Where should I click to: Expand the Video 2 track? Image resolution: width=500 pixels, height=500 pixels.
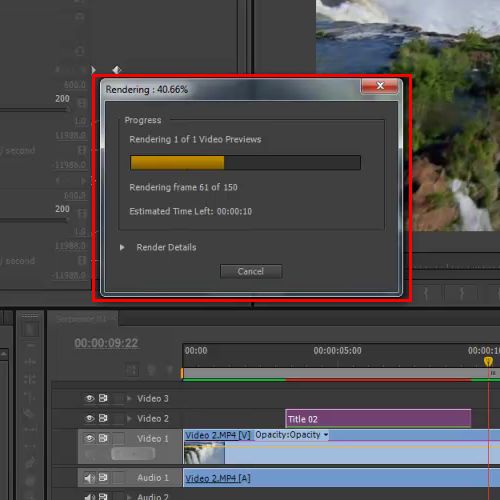click(129, 418)
